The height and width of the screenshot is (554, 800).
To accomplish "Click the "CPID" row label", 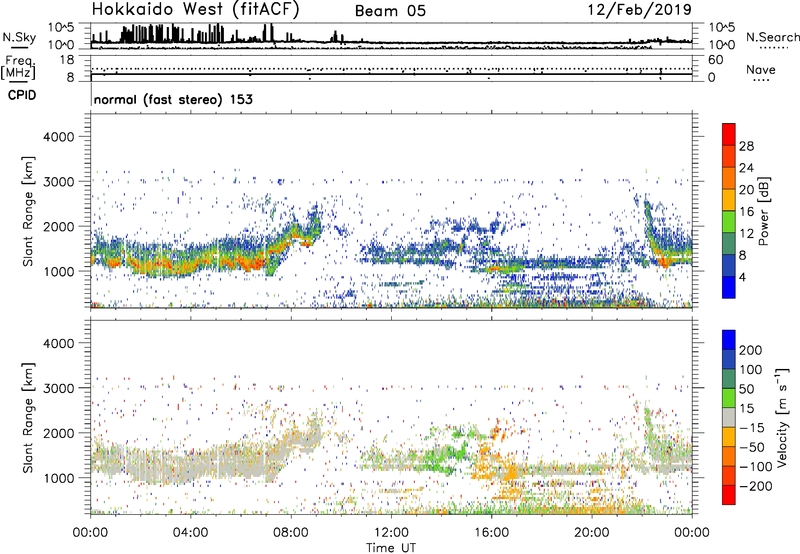I will point(21,95).
